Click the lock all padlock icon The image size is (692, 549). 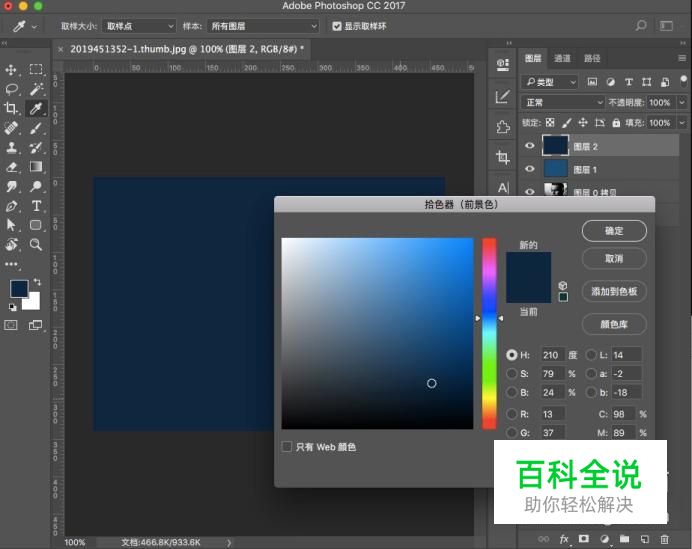click(x=616, y=123)
